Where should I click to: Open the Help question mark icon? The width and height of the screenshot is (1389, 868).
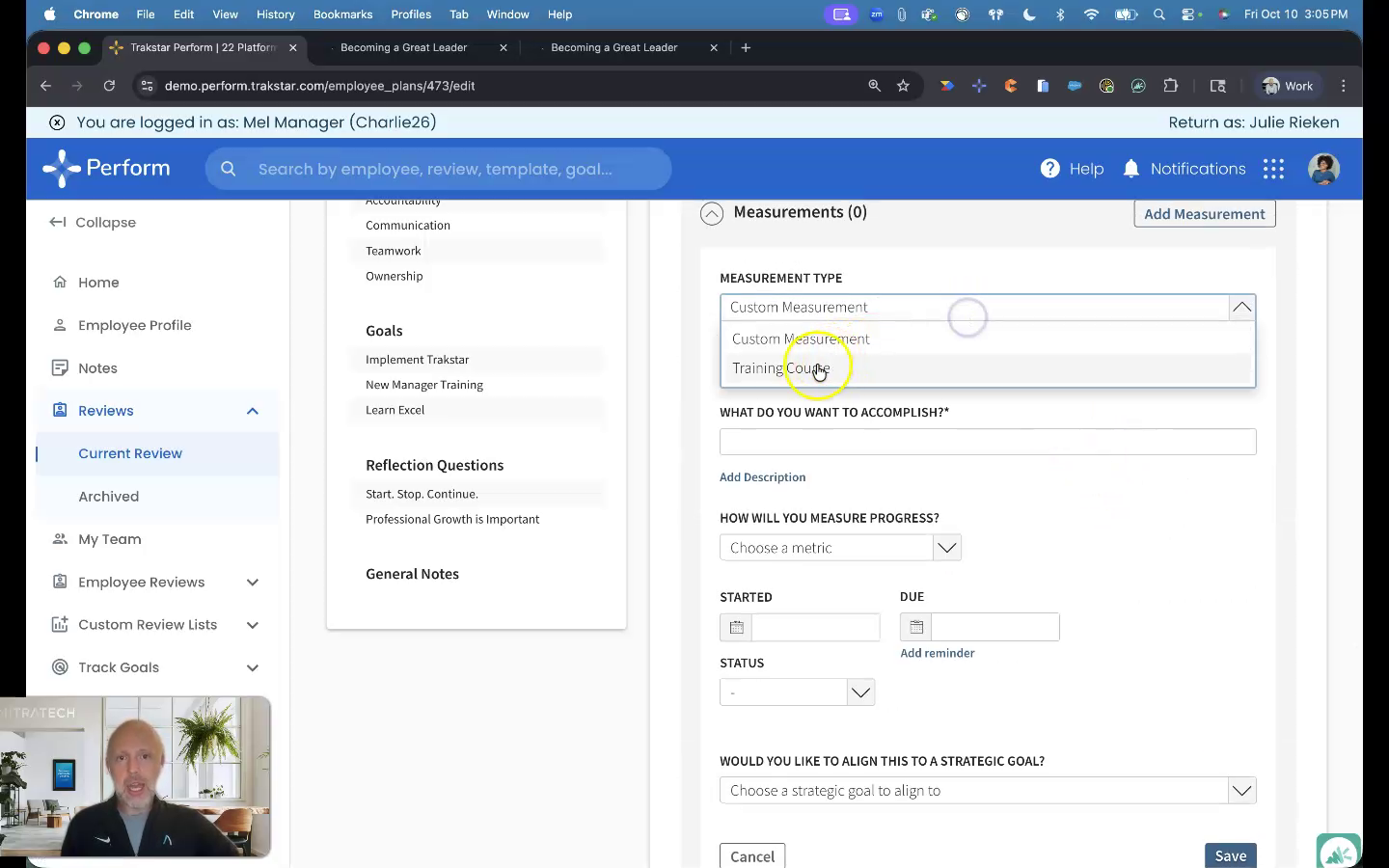coord(1049,169)
